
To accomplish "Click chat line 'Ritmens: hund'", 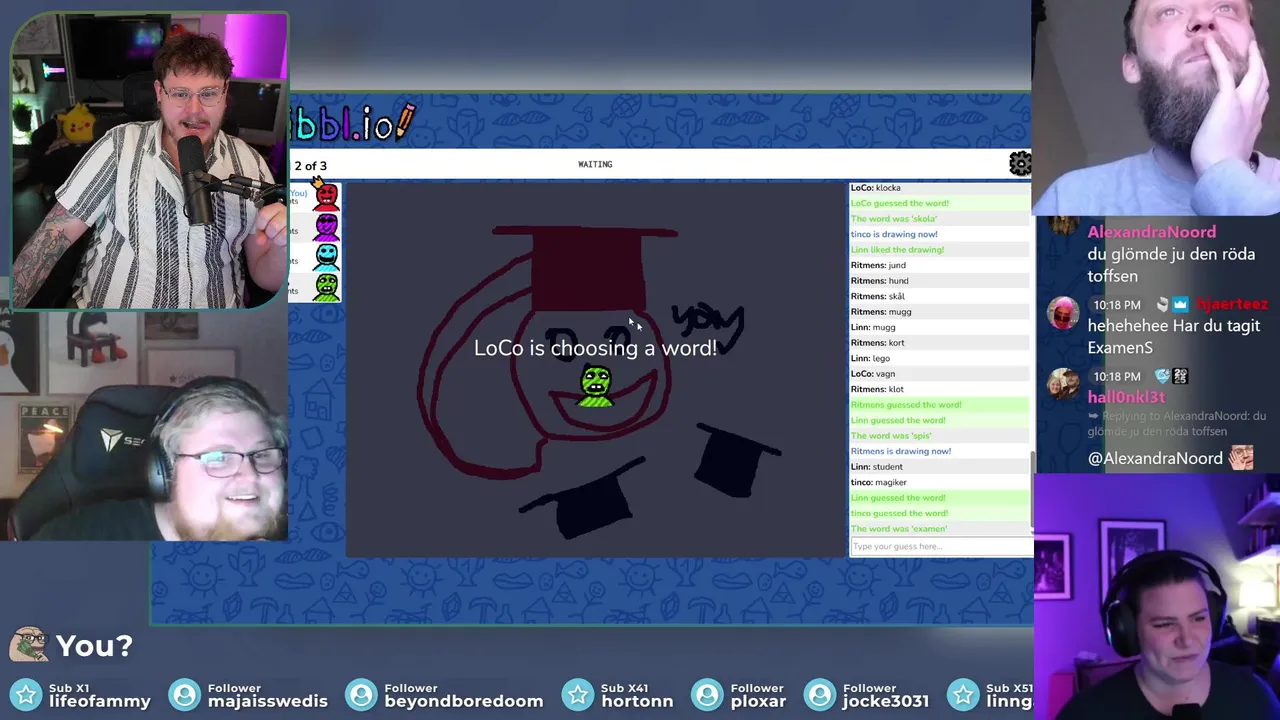I will pos(939,281).
